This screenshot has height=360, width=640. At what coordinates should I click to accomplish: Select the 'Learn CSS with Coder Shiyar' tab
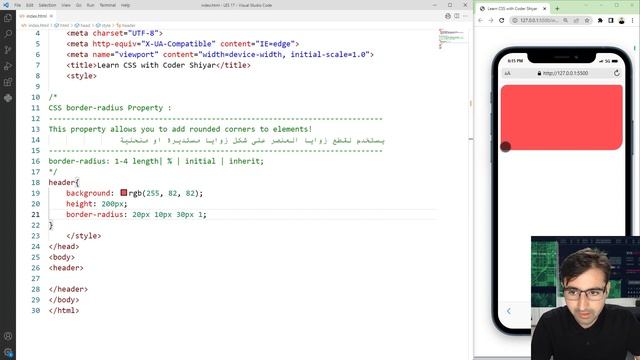pos(513,8)
